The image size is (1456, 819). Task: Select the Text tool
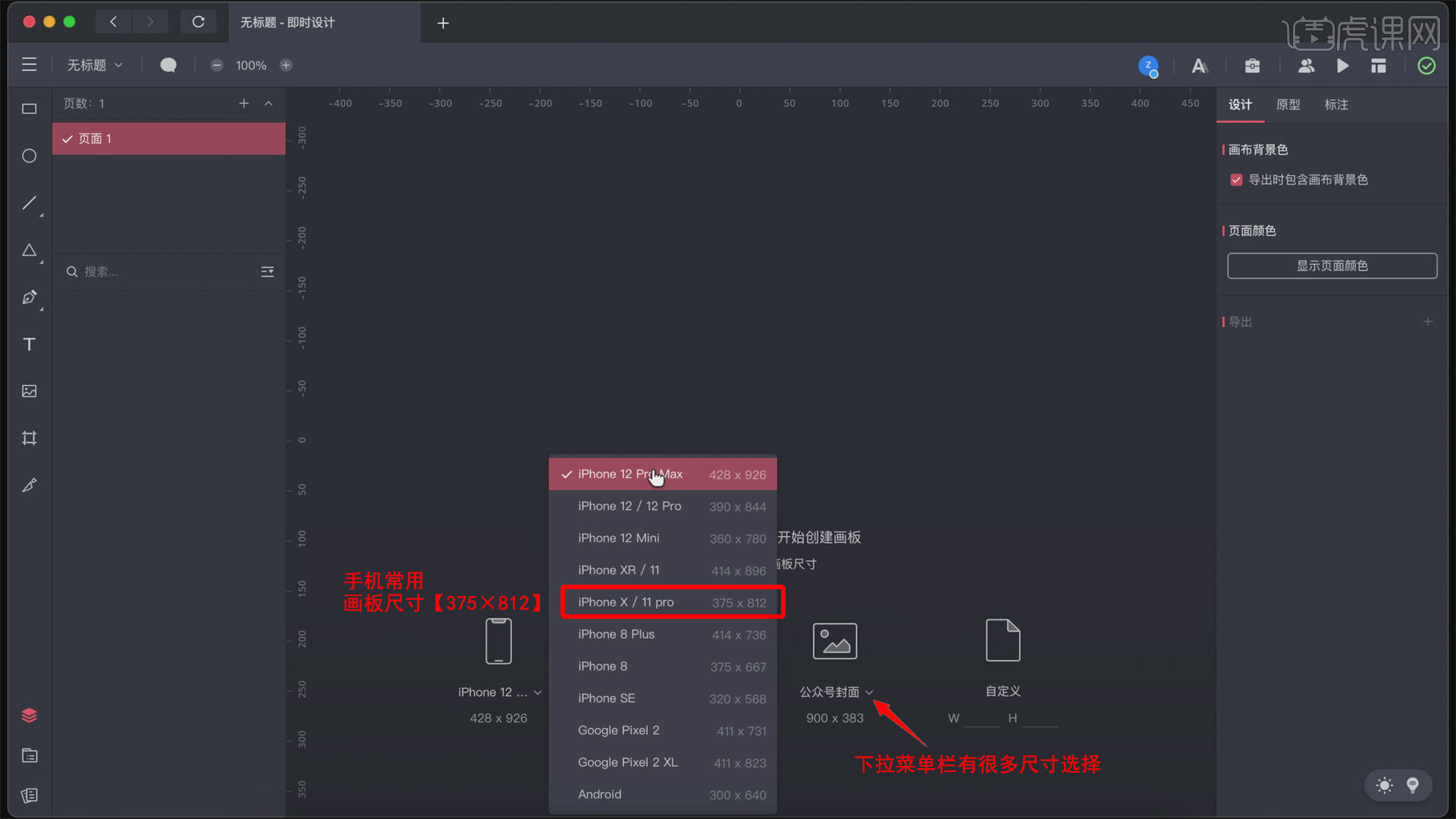click(29, 344)
